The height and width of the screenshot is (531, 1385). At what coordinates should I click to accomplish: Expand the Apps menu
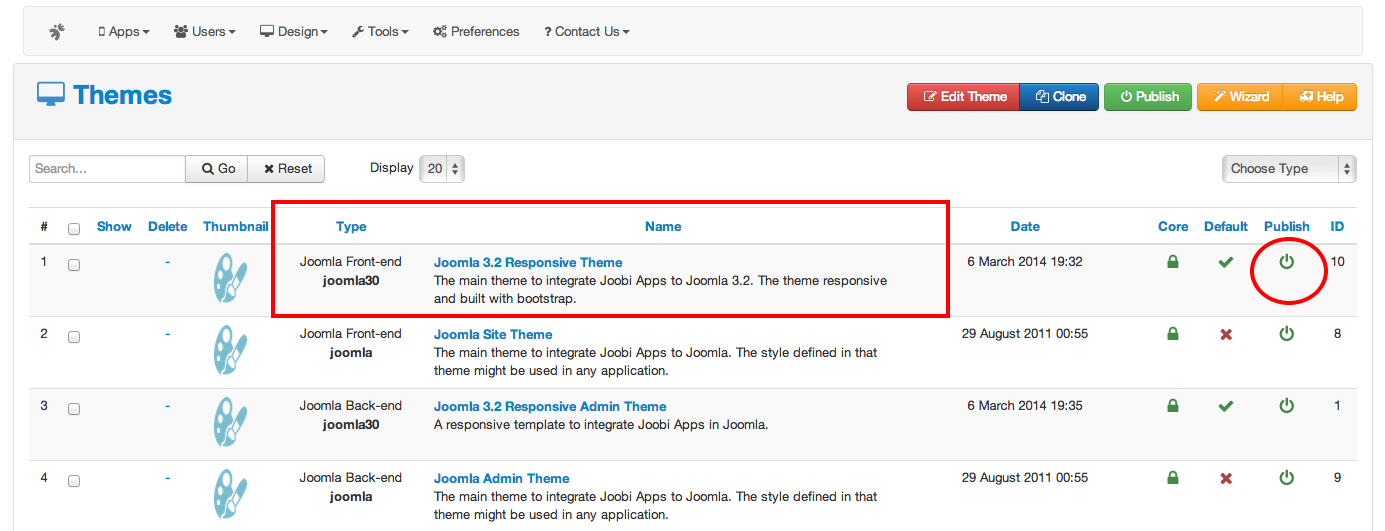tap(124, 32)
